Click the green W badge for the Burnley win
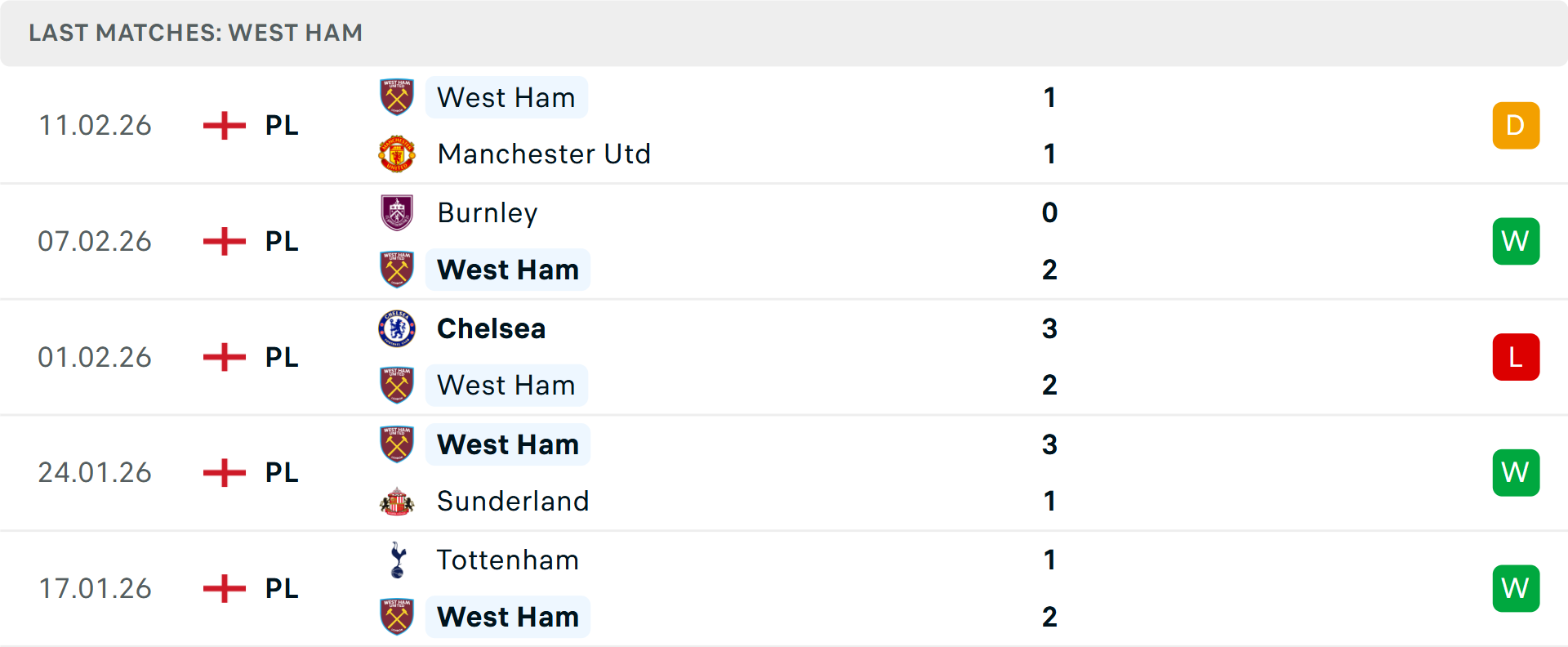The image size is (1568, 647). [x=1516, y=241]
